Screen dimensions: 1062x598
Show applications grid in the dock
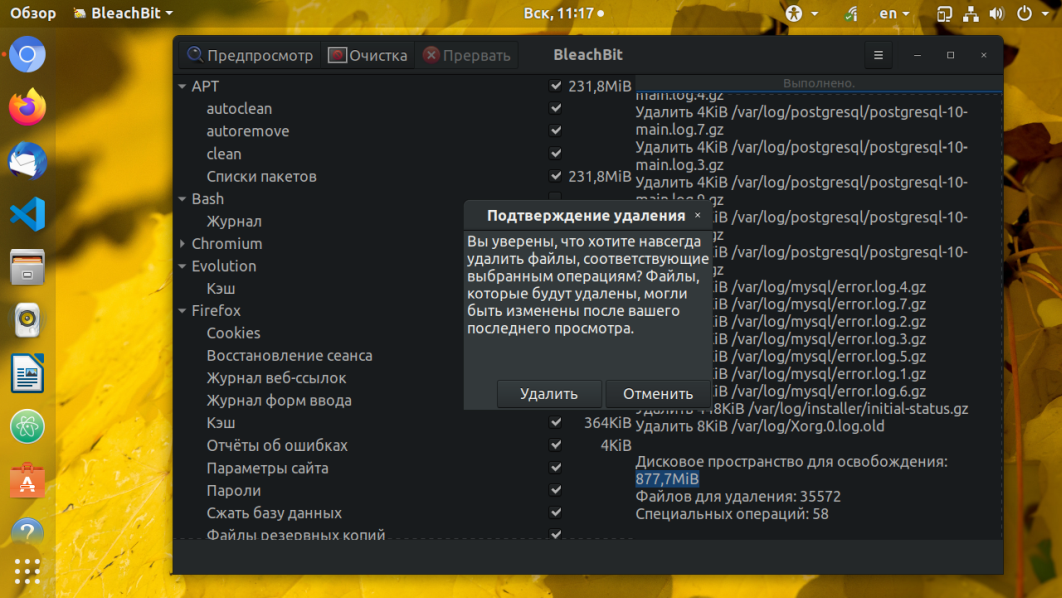tap(27, 571)
